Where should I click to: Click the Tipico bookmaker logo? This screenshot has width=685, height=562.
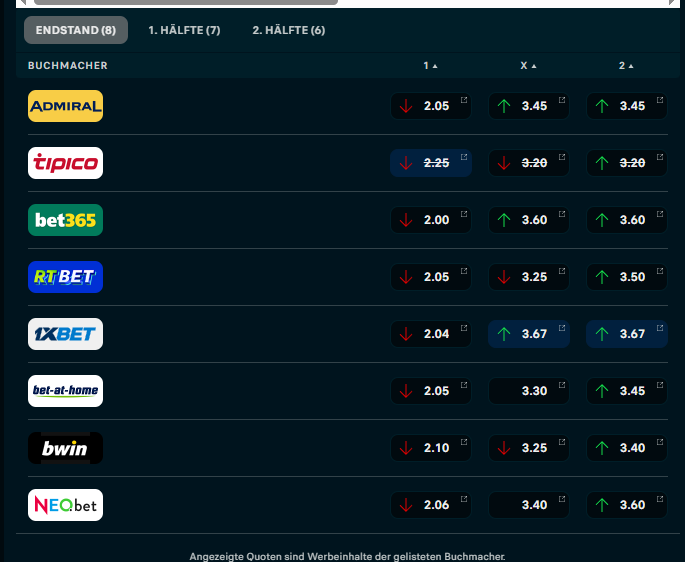pyautogui.click(x=65, y=163)
